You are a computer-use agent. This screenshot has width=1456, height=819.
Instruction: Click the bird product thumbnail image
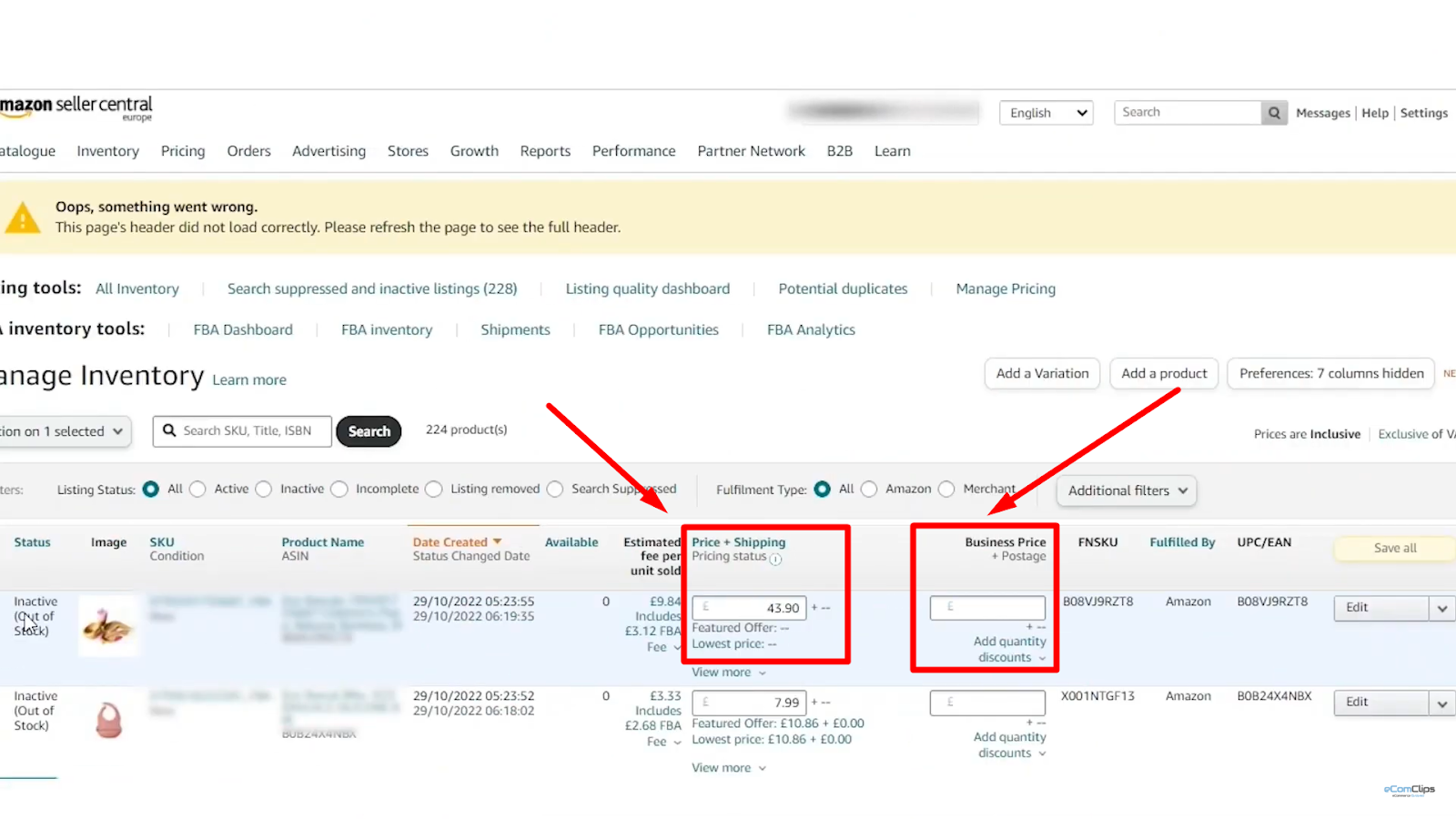[108, 626]
